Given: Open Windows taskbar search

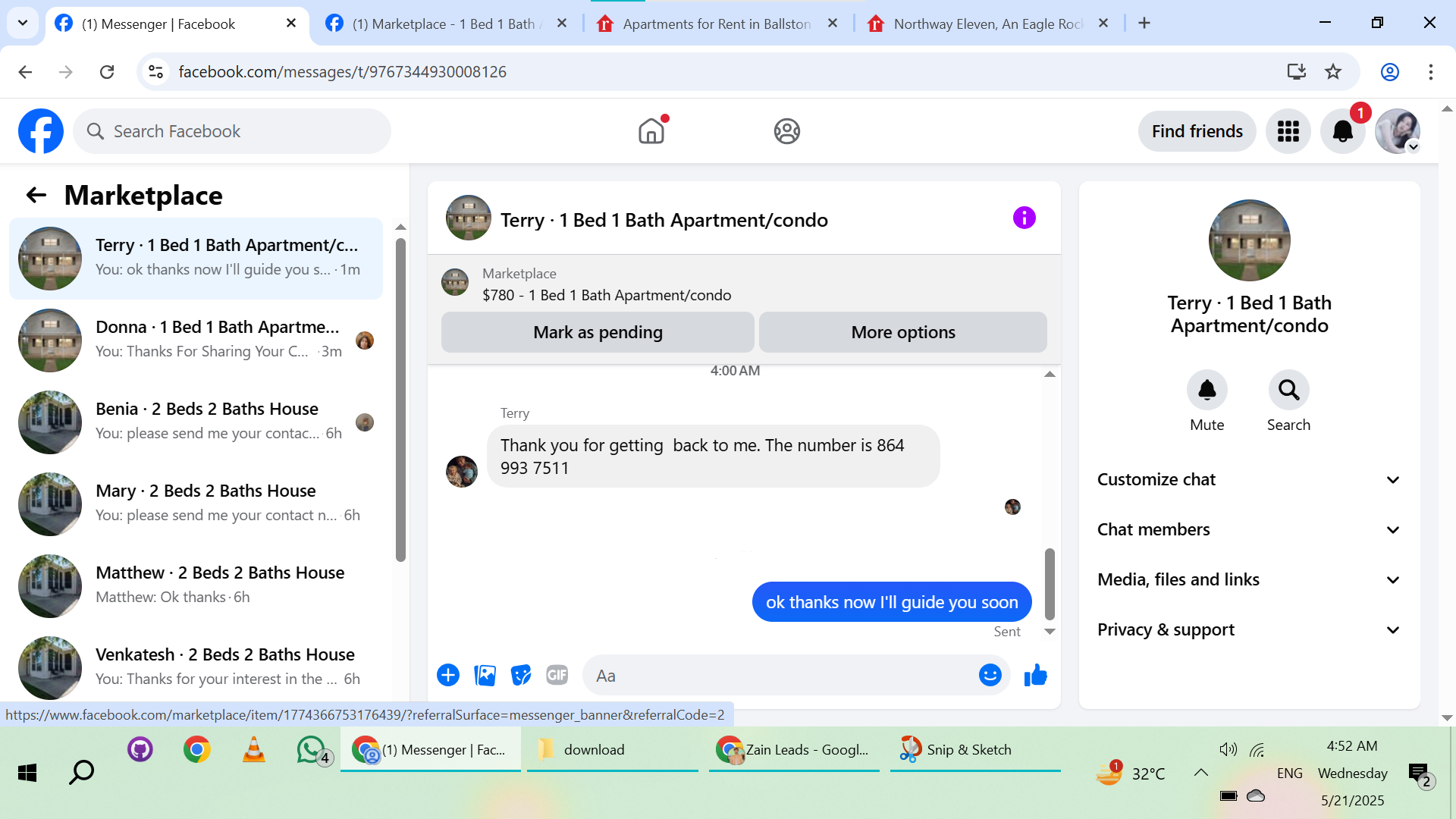Looking at the screenshot, I should click(x=82, y=773).
